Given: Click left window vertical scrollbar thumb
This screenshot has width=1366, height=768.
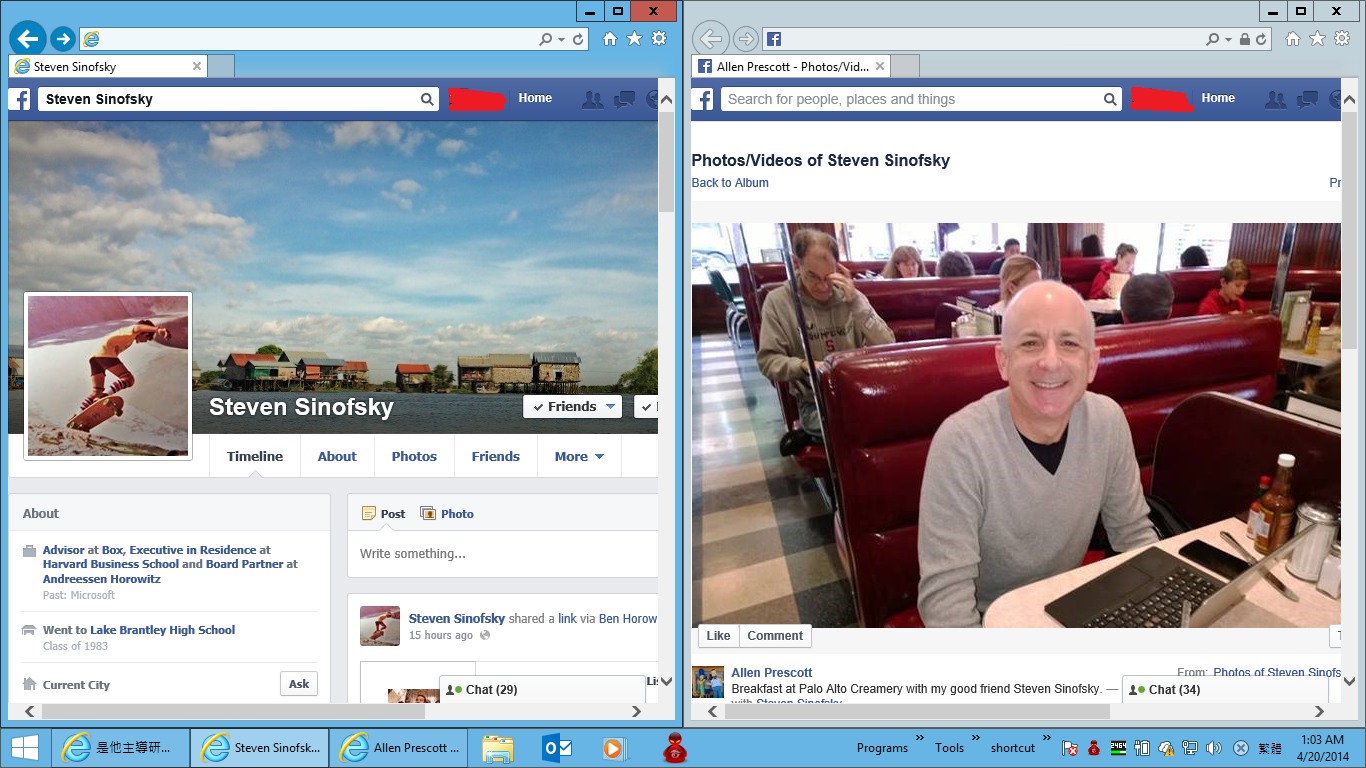Looking at the screenshot, I should click(666, 162).
